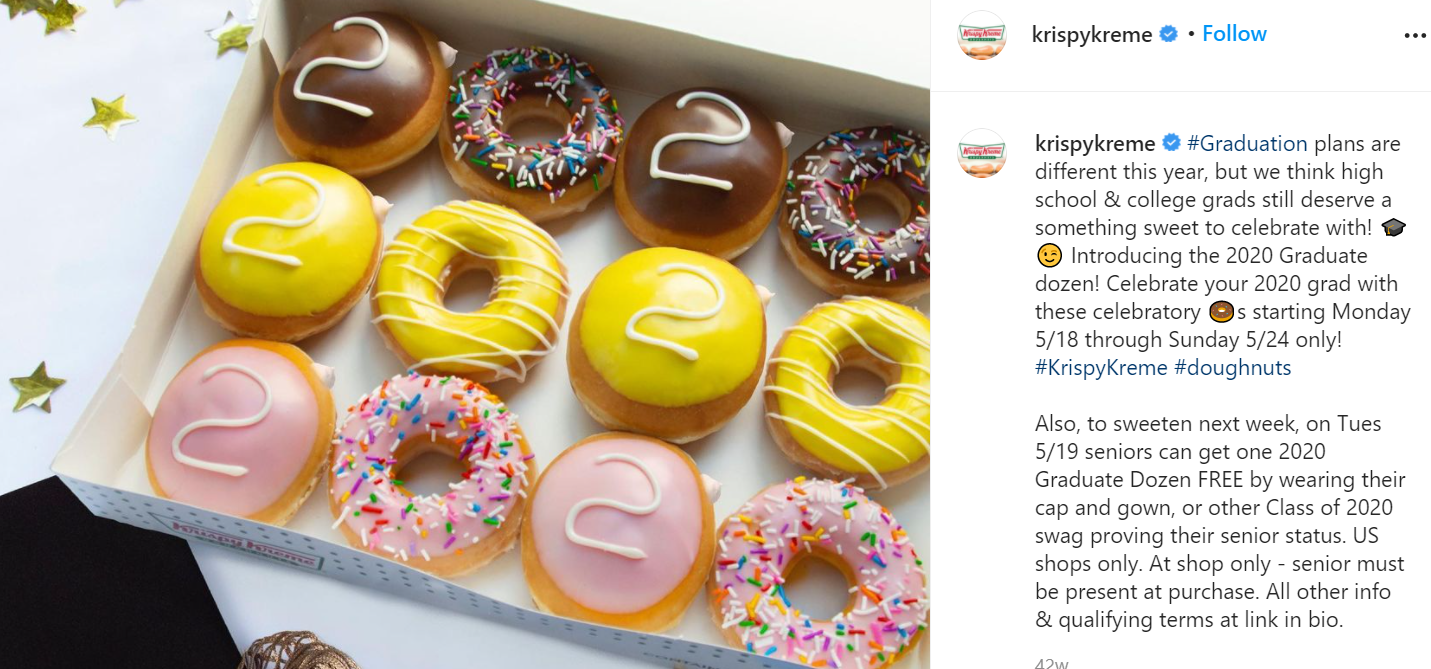Click the doughnut box photo

coord(465,334)
